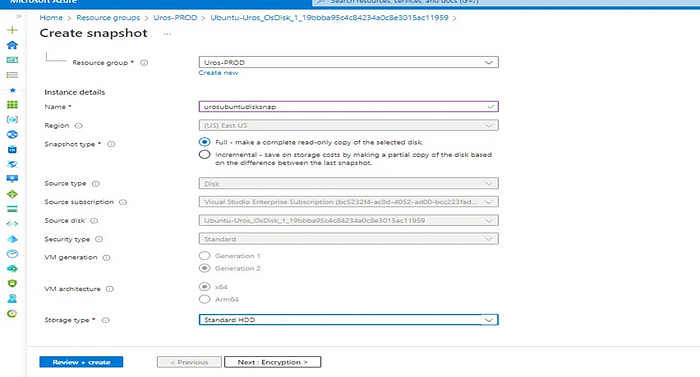Open the Dashboard icon in the sidebar
Viewport: 700px width, 377px height.
click(12, 60)
